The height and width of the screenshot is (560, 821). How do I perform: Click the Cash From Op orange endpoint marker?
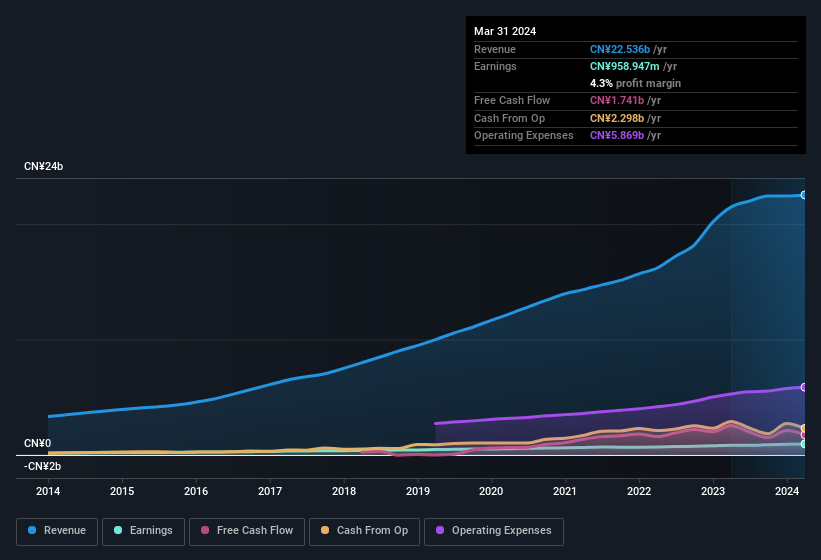pyautogui.click(x=804, y=428)
